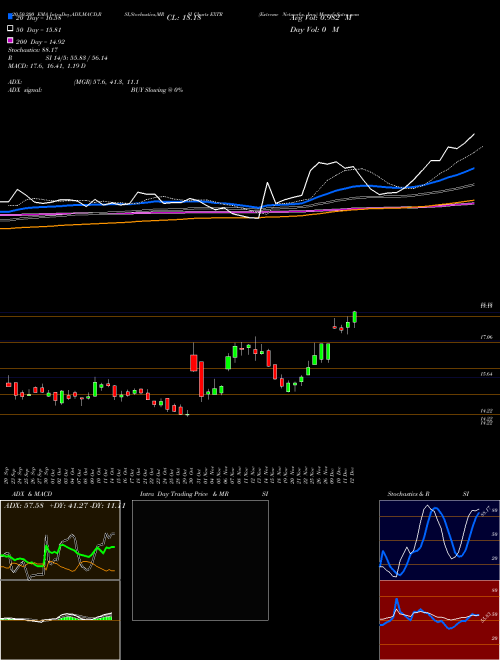Click the 'Stochastics & R' panel title
Screen dimensions: 500x660
tap(408, 494)
